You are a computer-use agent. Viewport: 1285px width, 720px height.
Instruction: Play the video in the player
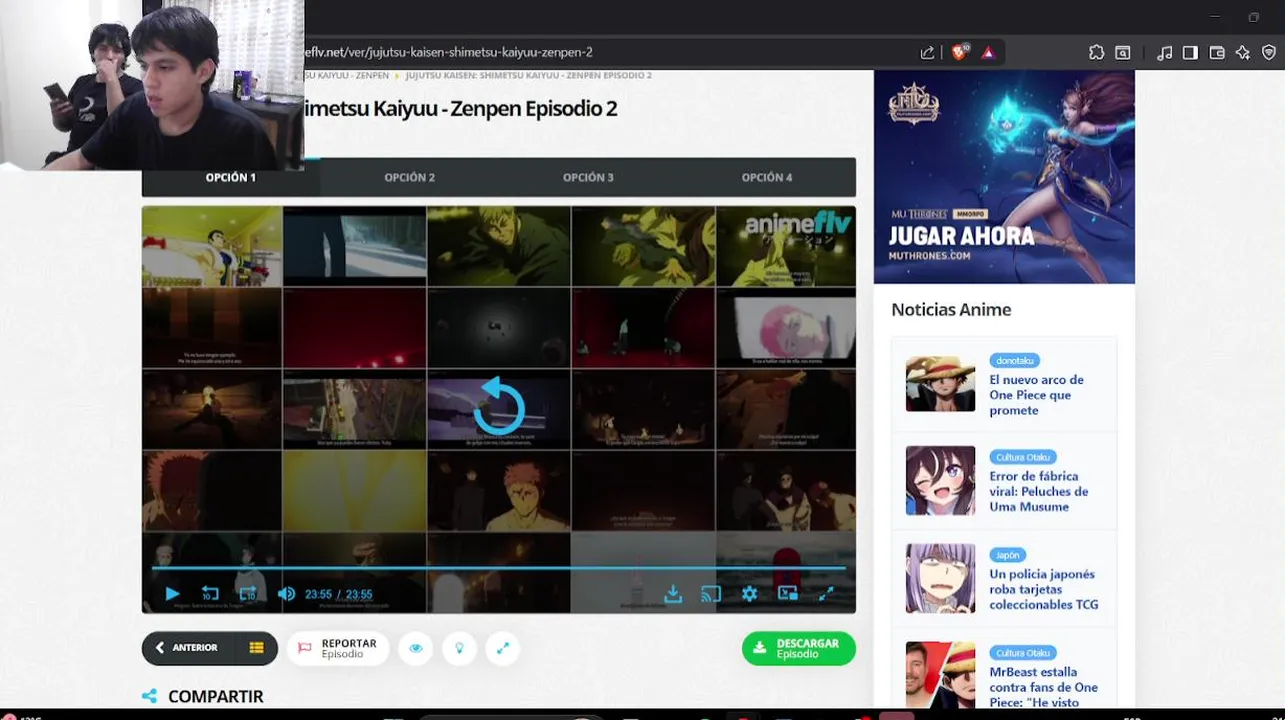172,594
